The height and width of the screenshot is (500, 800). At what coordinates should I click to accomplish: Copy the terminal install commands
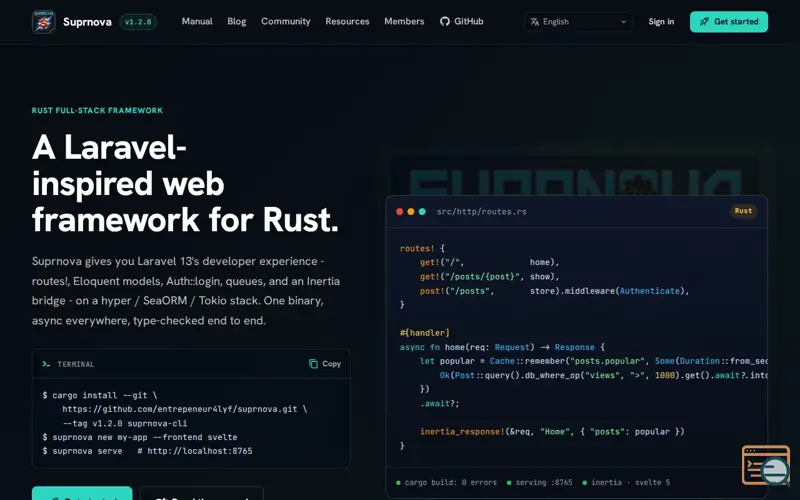[325, 364]
